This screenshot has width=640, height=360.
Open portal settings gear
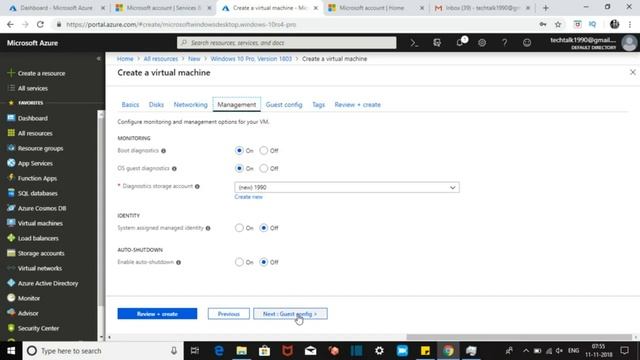(482, 43)
